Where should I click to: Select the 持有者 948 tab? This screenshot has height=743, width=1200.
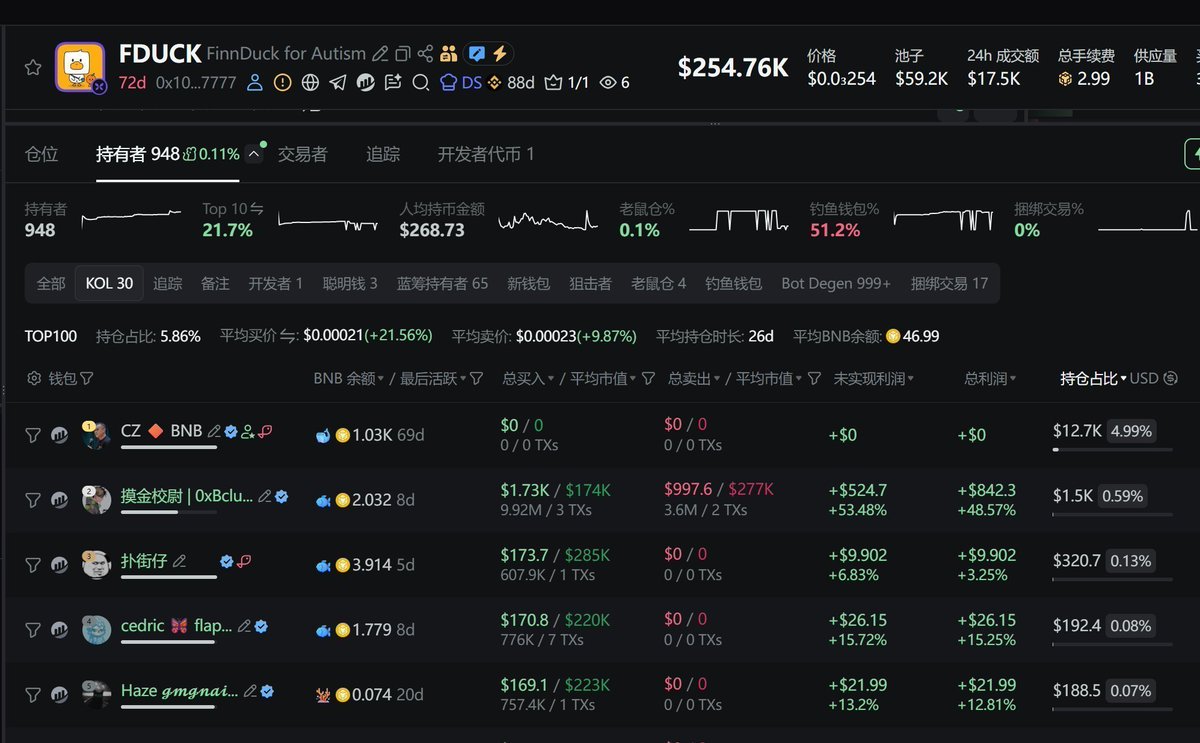(x=138, y=154)
